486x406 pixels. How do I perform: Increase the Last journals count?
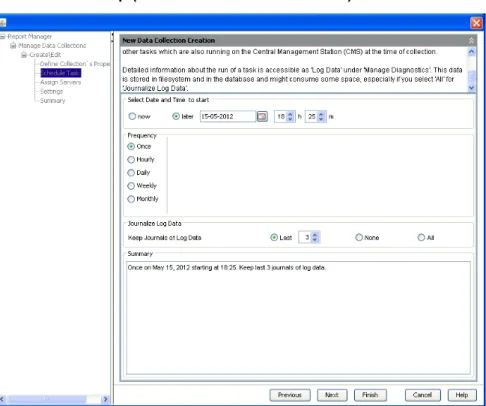click(x=315, y=235)
